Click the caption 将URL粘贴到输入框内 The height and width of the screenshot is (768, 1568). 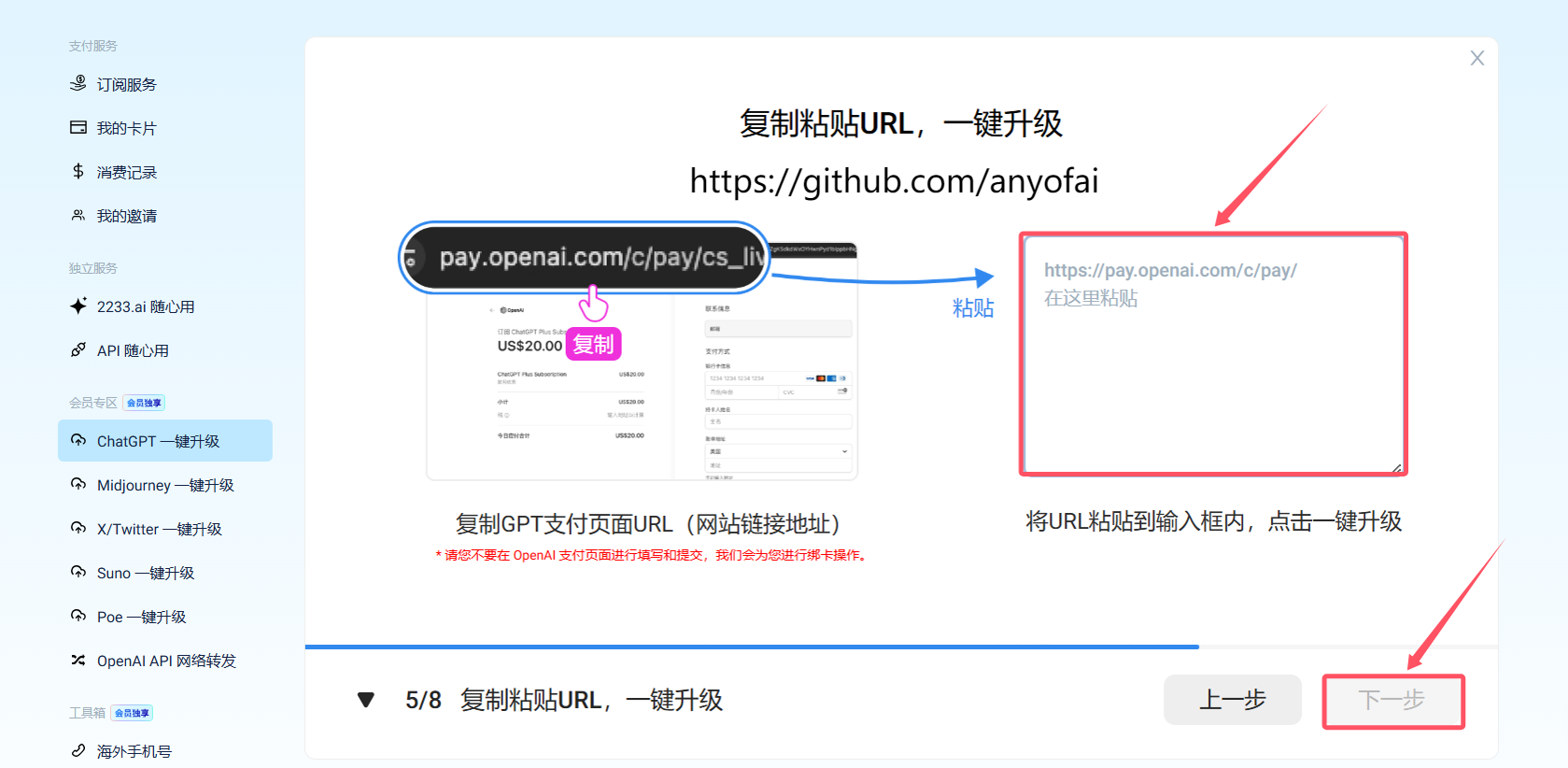[1213, 521]
